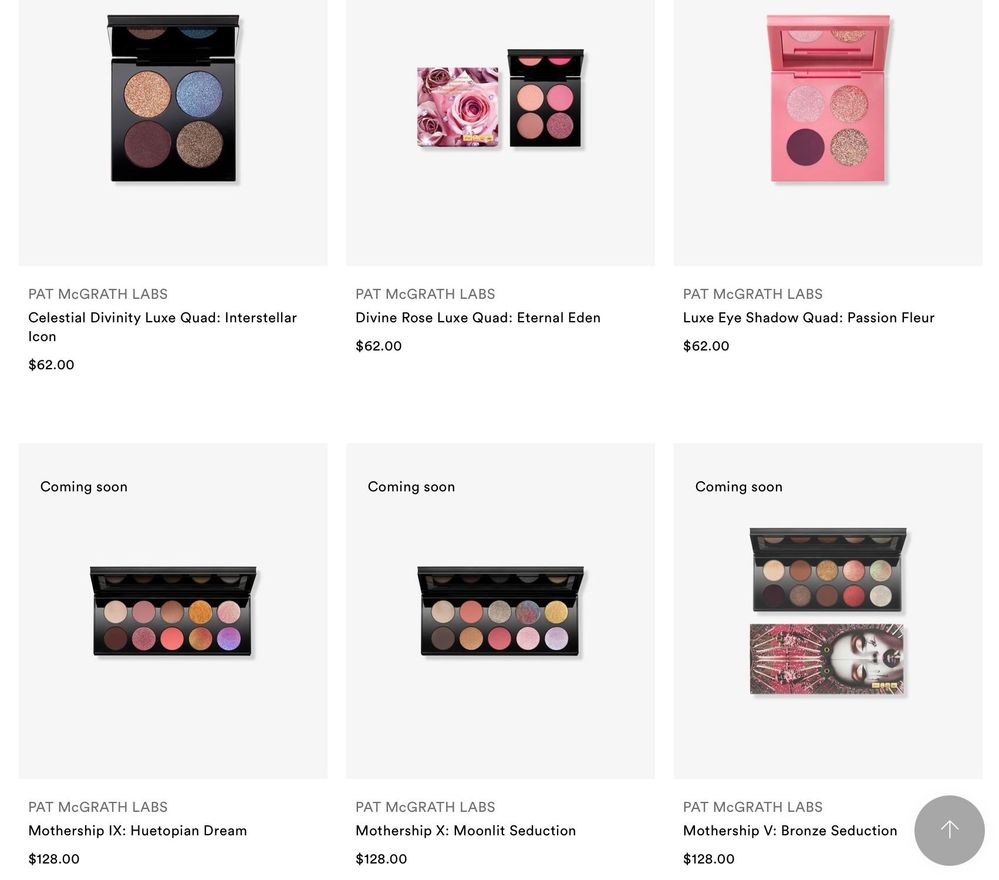Open Divine Rose Luxe Quad: Eternal Eden link
This screenshot has height=880, width=999.
(478, 317)
